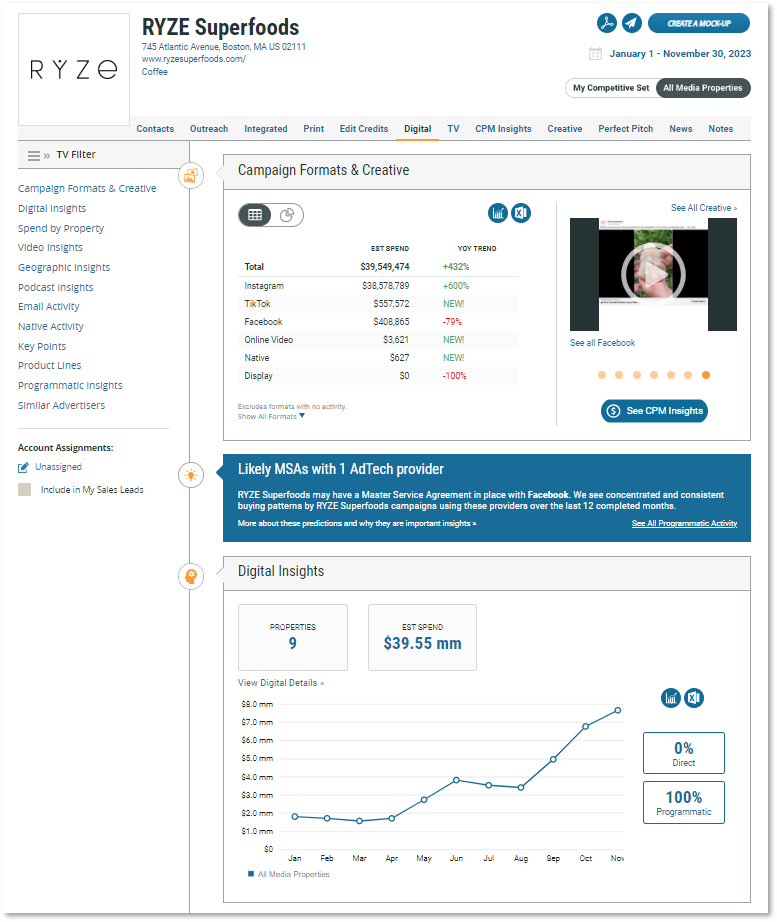
Task: Select the last orange carousel dot
Action: coord(706,375)
